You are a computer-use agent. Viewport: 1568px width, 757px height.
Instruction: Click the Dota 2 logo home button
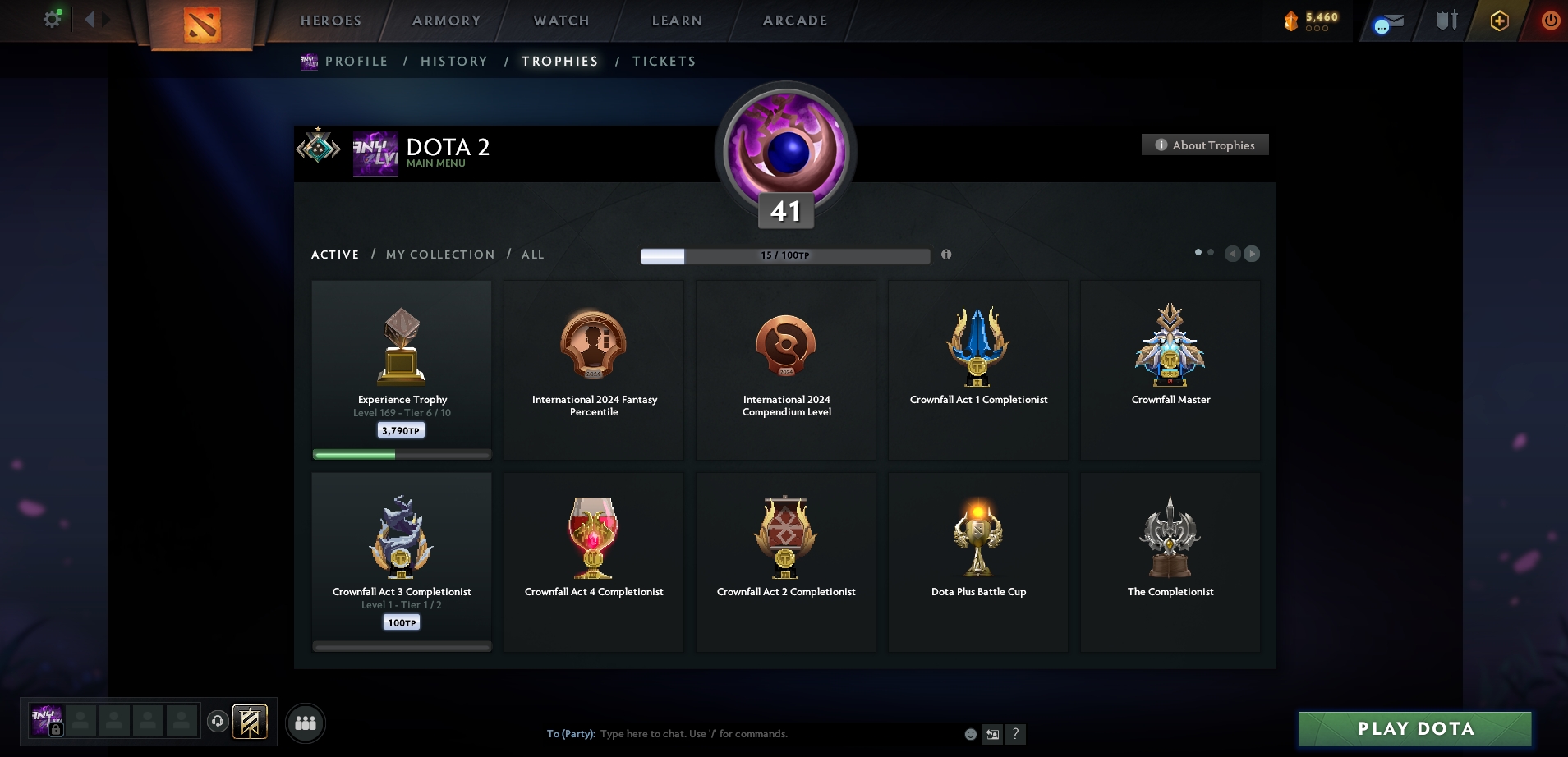pos(202,24)
